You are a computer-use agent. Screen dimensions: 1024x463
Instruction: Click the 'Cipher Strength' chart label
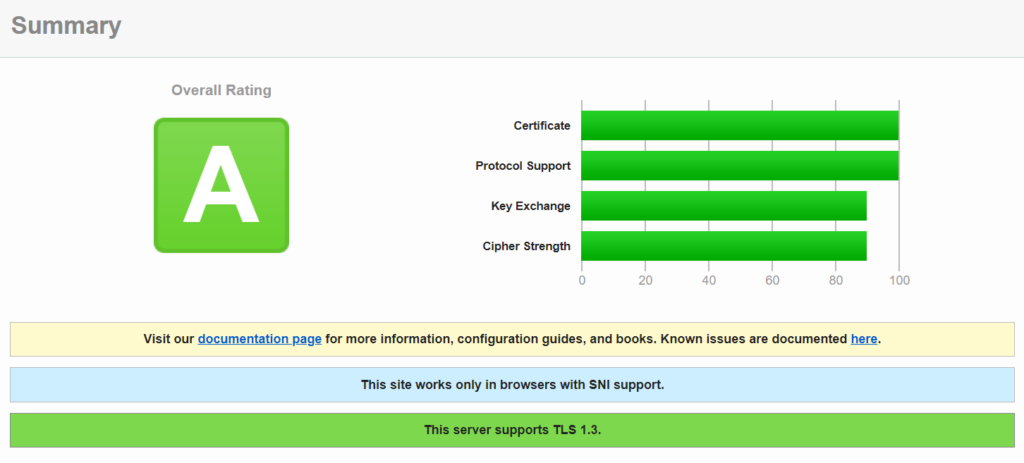click(x=526, y=246)
